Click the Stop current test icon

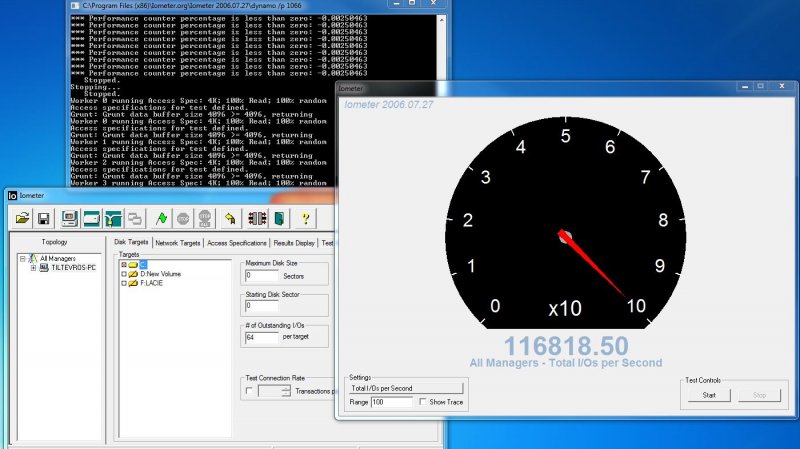tap(183, 219)
